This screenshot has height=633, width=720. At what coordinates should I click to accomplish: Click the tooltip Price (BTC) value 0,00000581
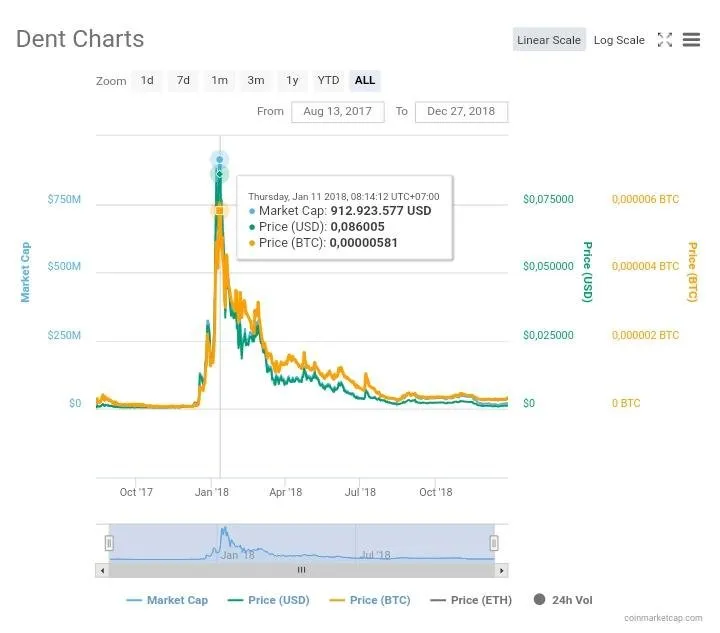pyautogui.click(x=364, y=243)
